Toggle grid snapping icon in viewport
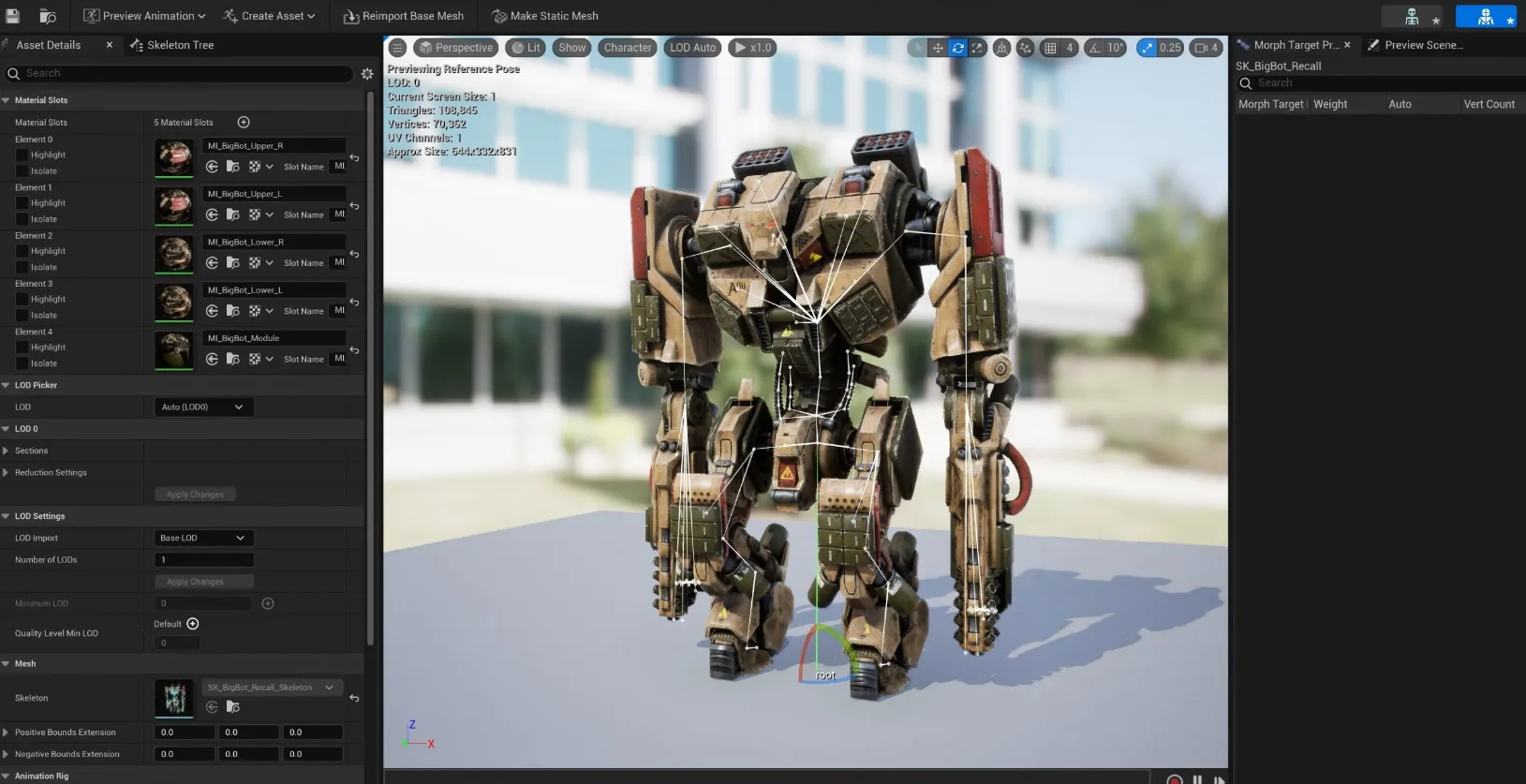 tap(1050, 48)
